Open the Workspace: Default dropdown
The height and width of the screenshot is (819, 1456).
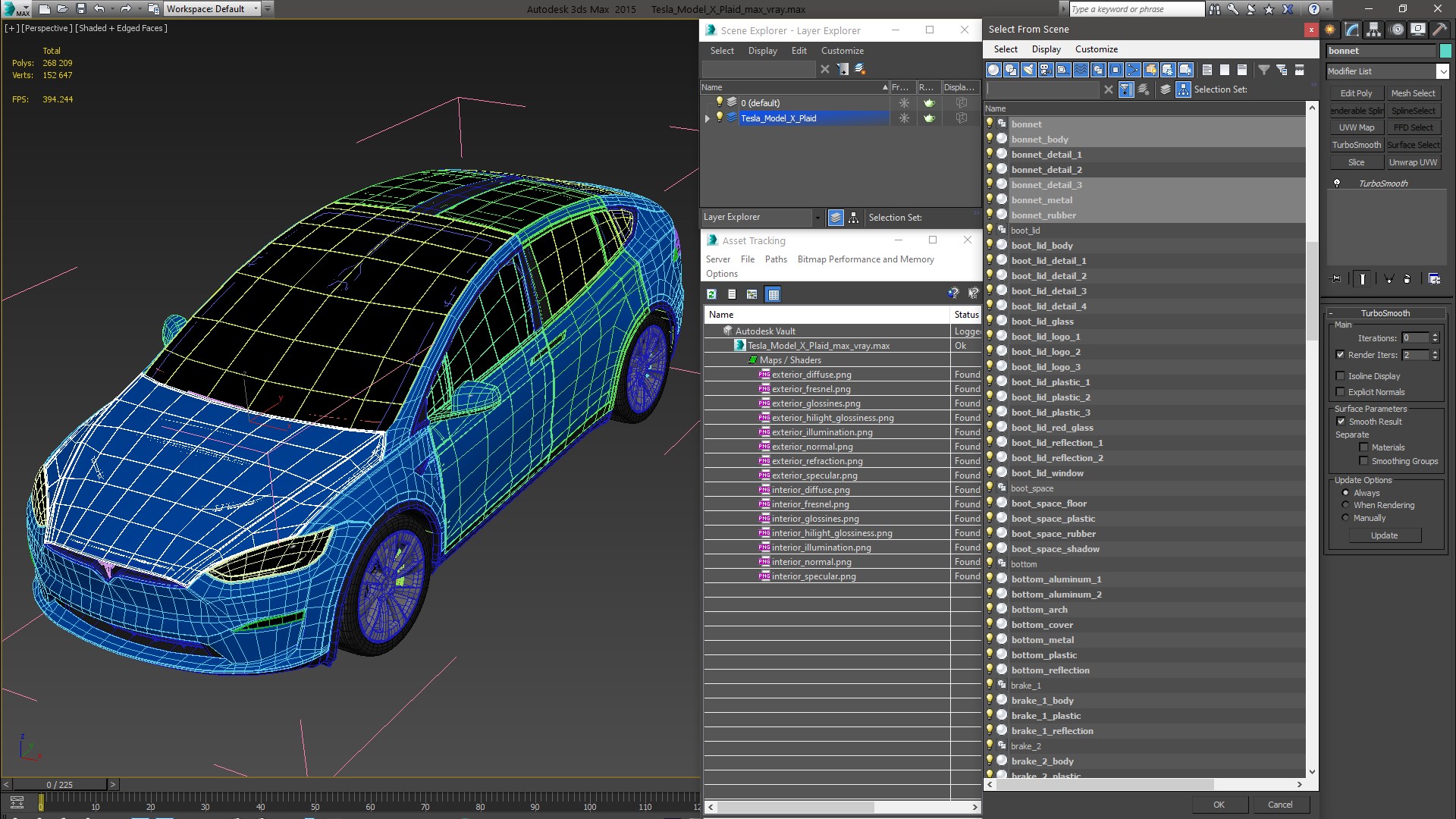[x=256, y=9]
